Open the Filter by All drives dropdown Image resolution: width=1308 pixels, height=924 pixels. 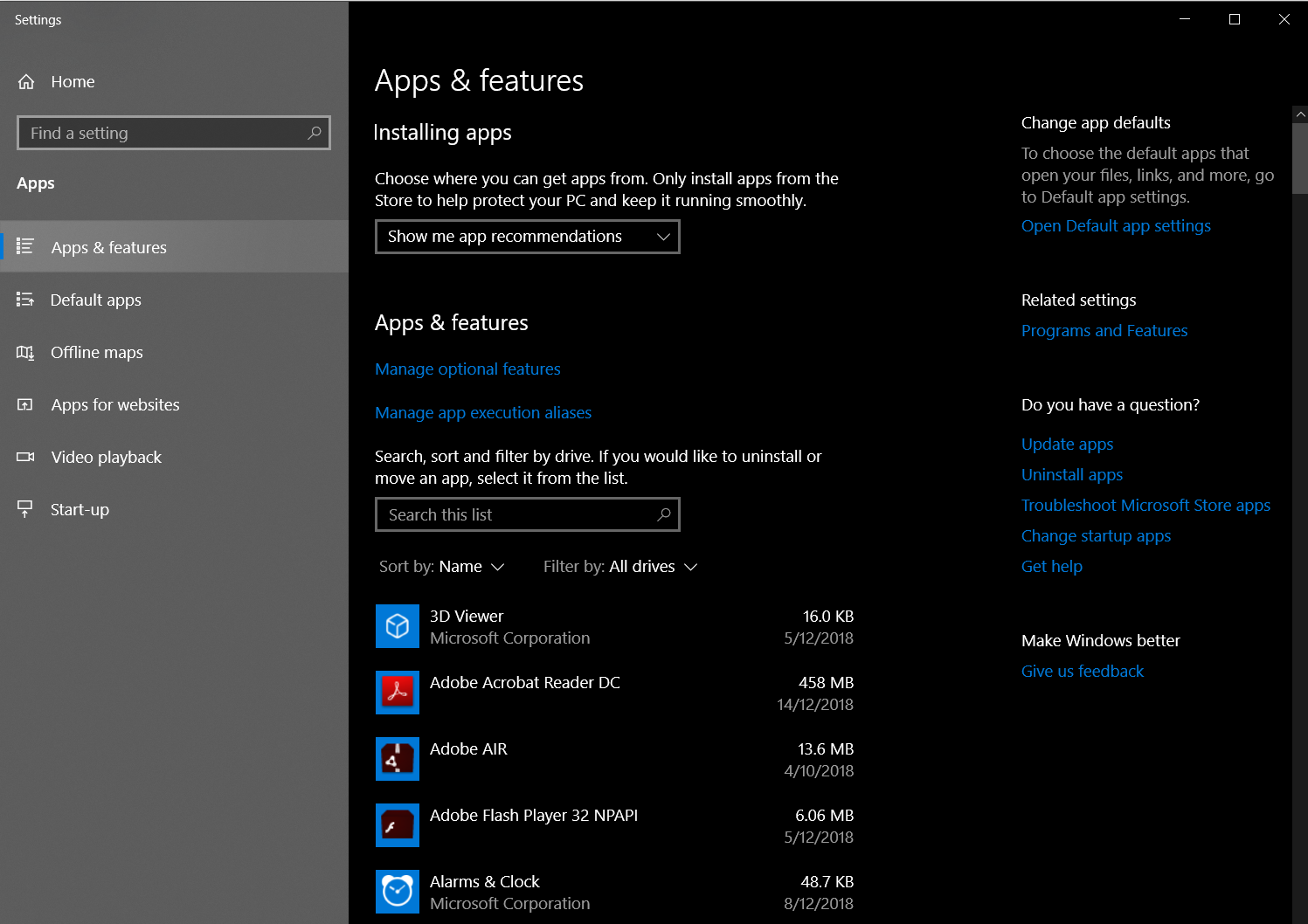pos(620,567)
